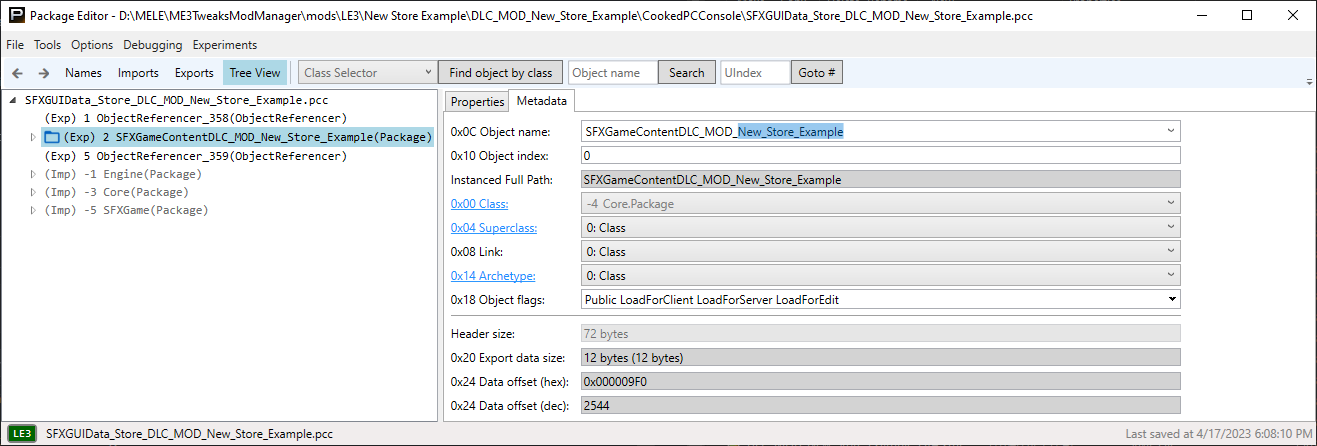Collapse the root SFXGUIData_Store package node

coord(13,101)
